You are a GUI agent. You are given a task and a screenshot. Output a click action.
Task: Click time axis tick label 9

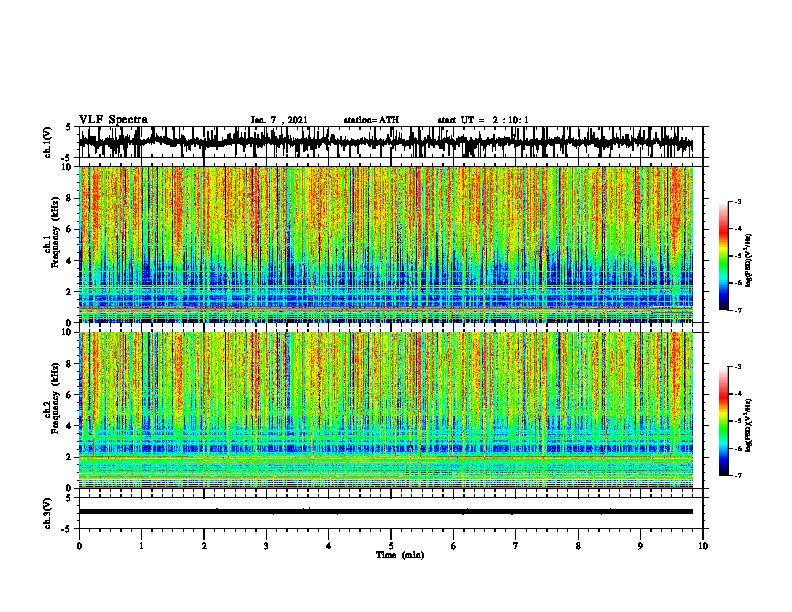(x=640, y=546)
